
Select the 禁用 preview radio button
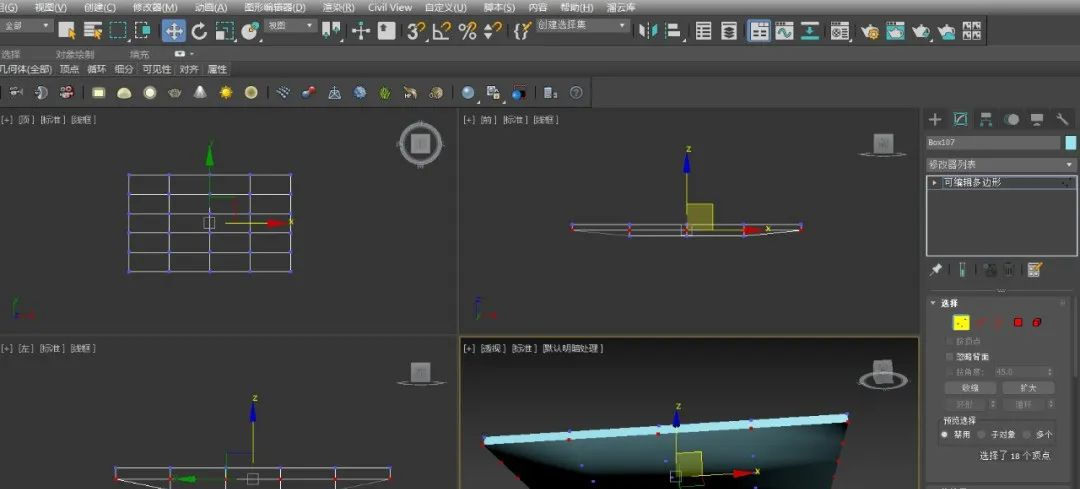point(944,435)
